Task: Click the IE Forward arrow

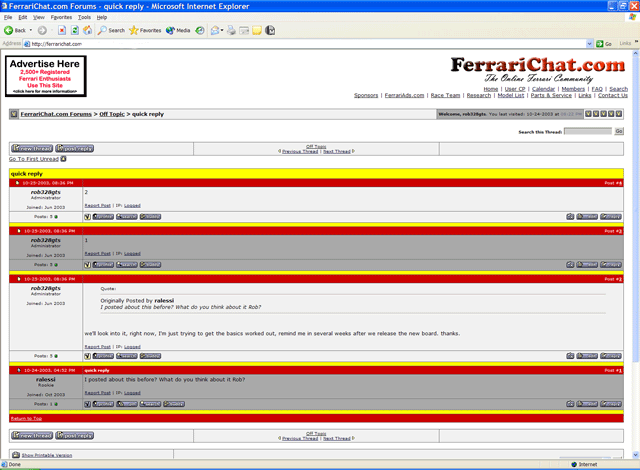Action: point(42,30)
